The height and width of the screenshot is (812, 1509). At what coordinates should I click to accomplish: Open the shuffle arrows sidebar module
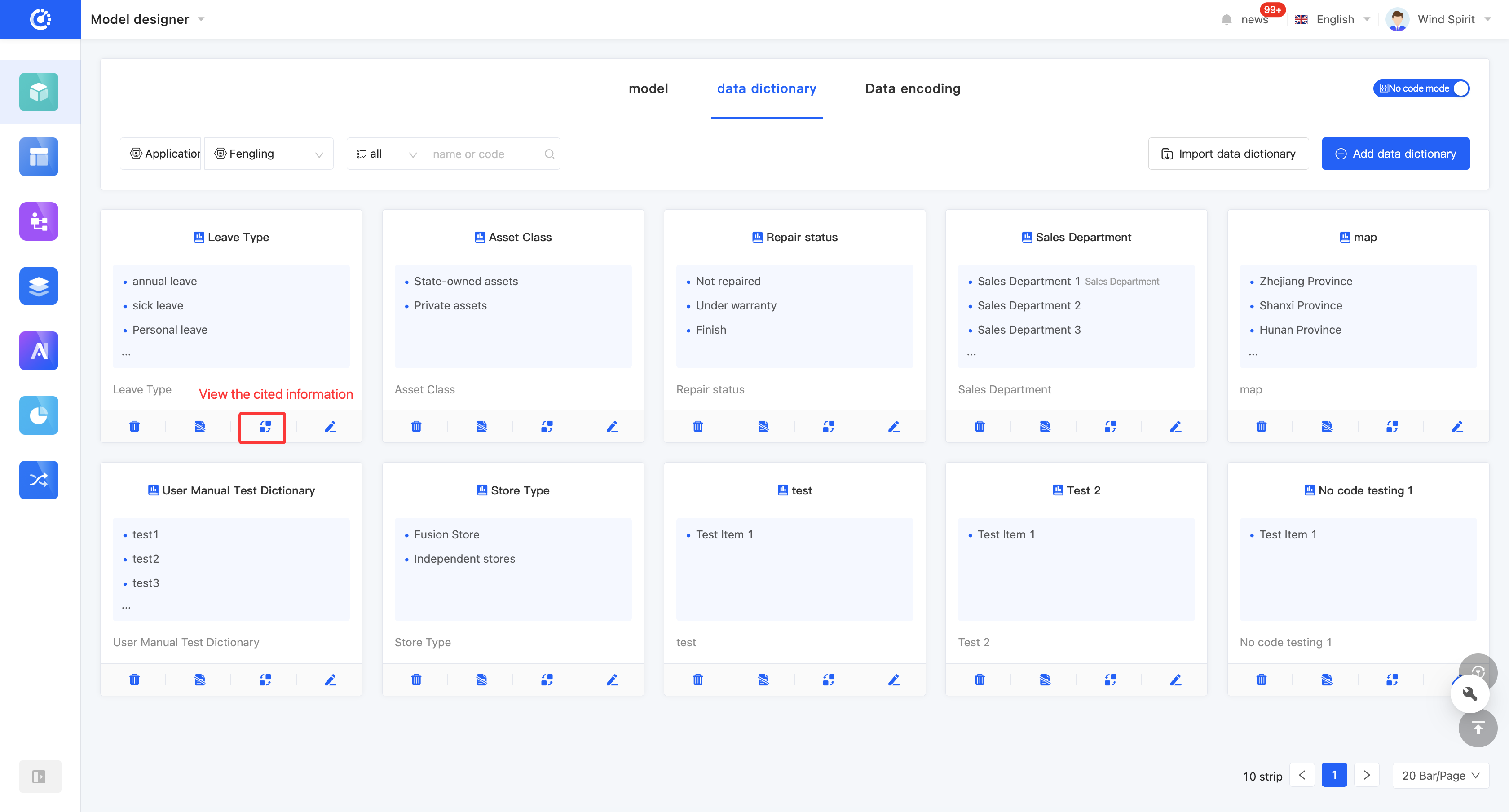click(x=39, y=480)
